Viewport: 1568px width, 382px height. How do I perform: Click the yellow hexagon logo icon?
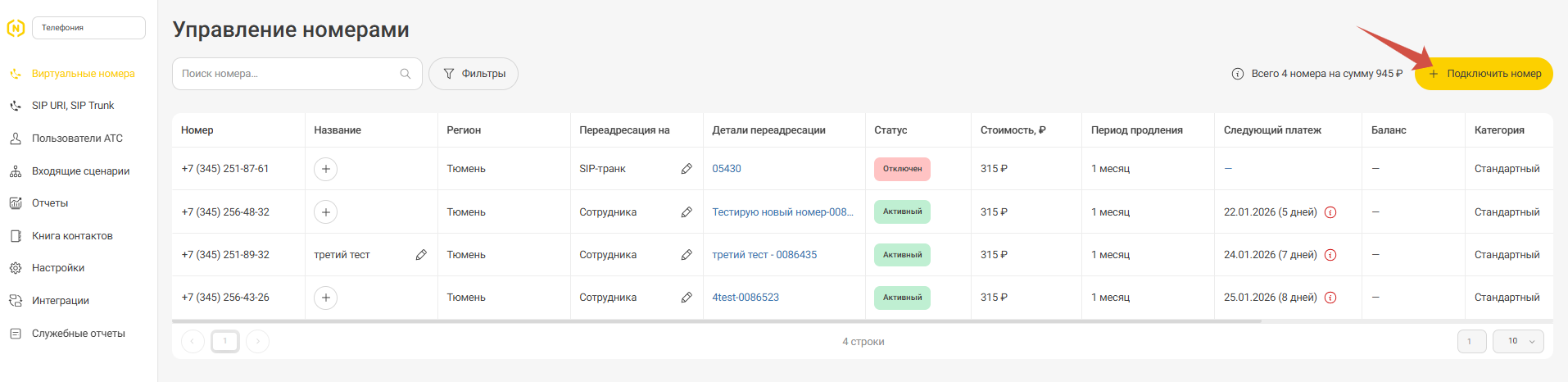point(16,28)
